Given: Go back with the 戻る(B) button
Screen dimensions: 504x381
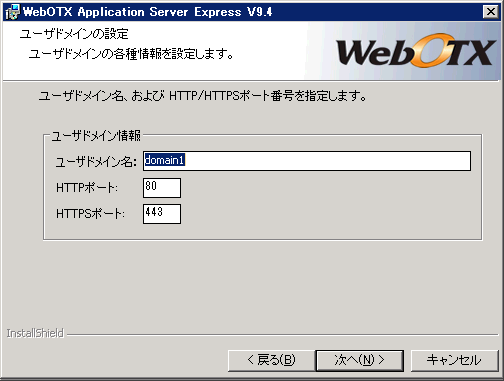Looking at the screenshot, I should click(271, 360).
